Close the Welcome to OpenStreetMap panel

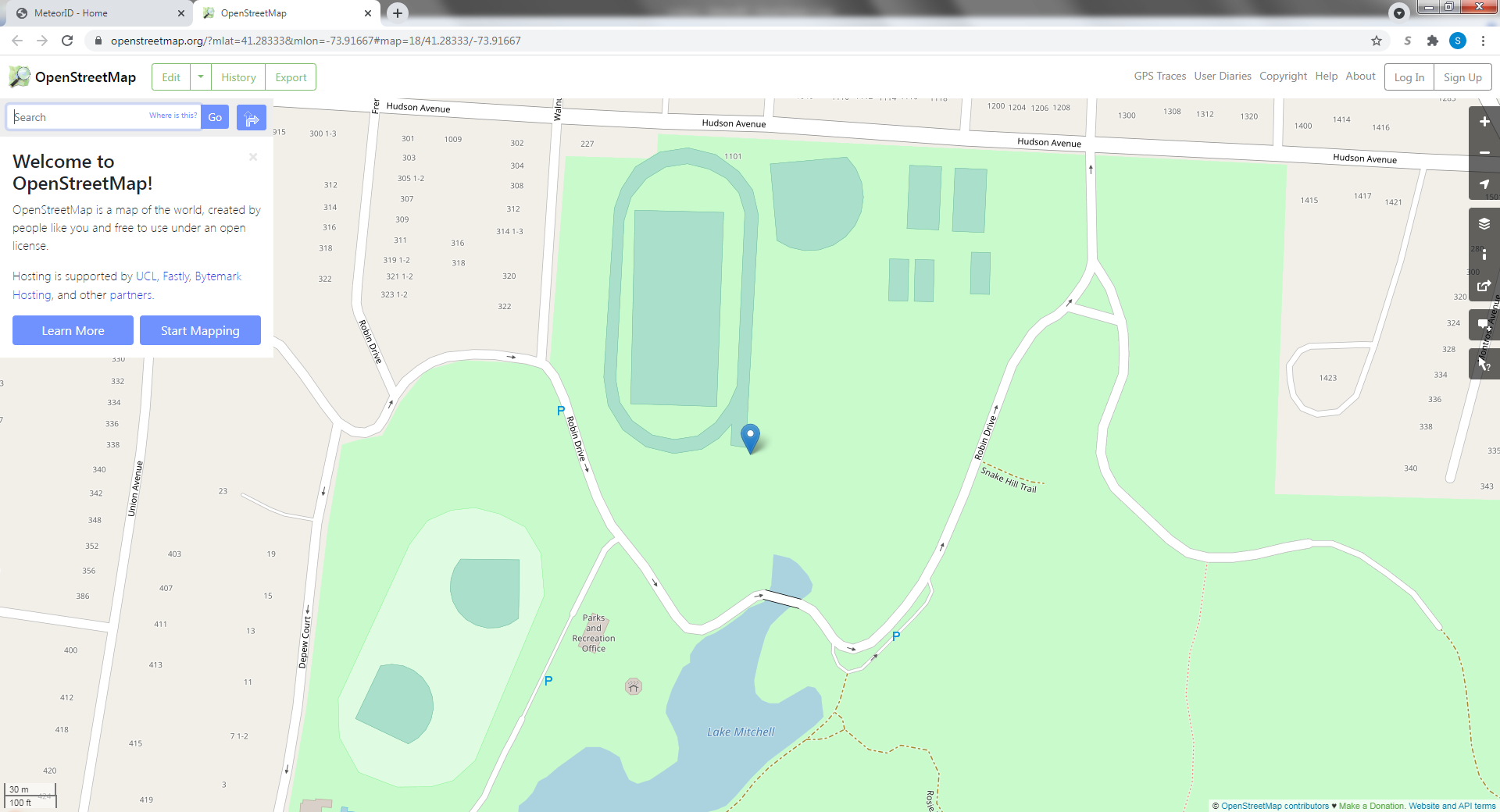tap(253, 157)
